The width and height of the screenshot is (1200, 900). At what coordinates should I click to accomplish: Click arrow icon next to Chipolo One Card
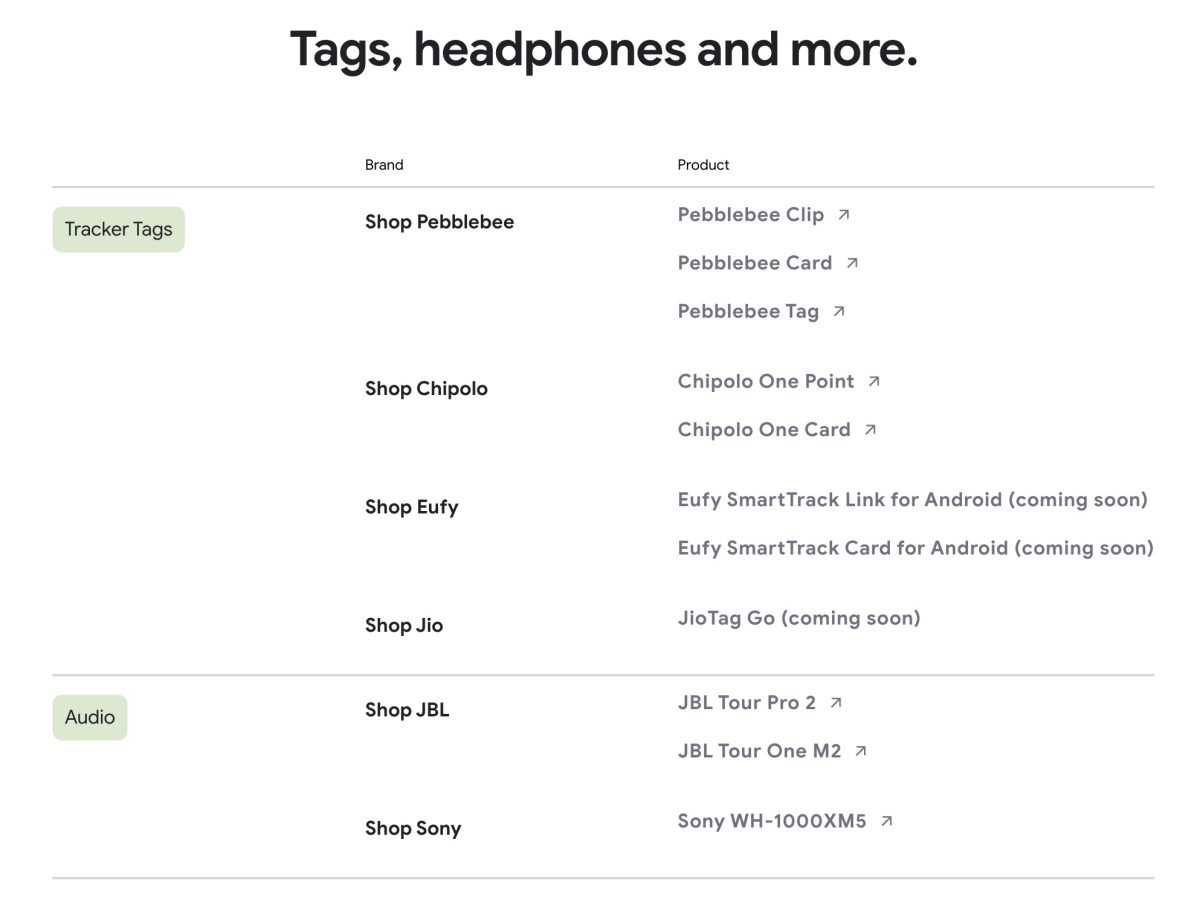pos(870,430)
